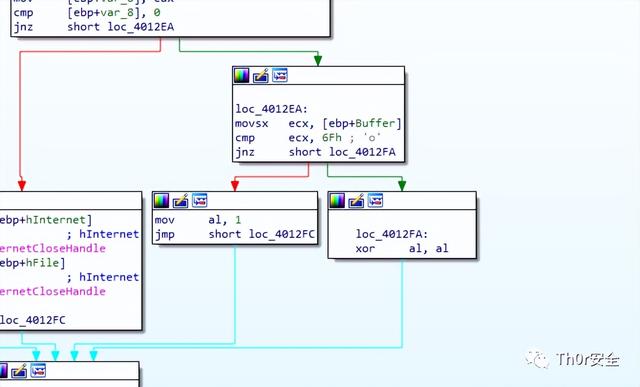Viewport: 640px width, 387px height.
Task: Click edit icon in mov al, 1 node
Action: coord(180,200)
